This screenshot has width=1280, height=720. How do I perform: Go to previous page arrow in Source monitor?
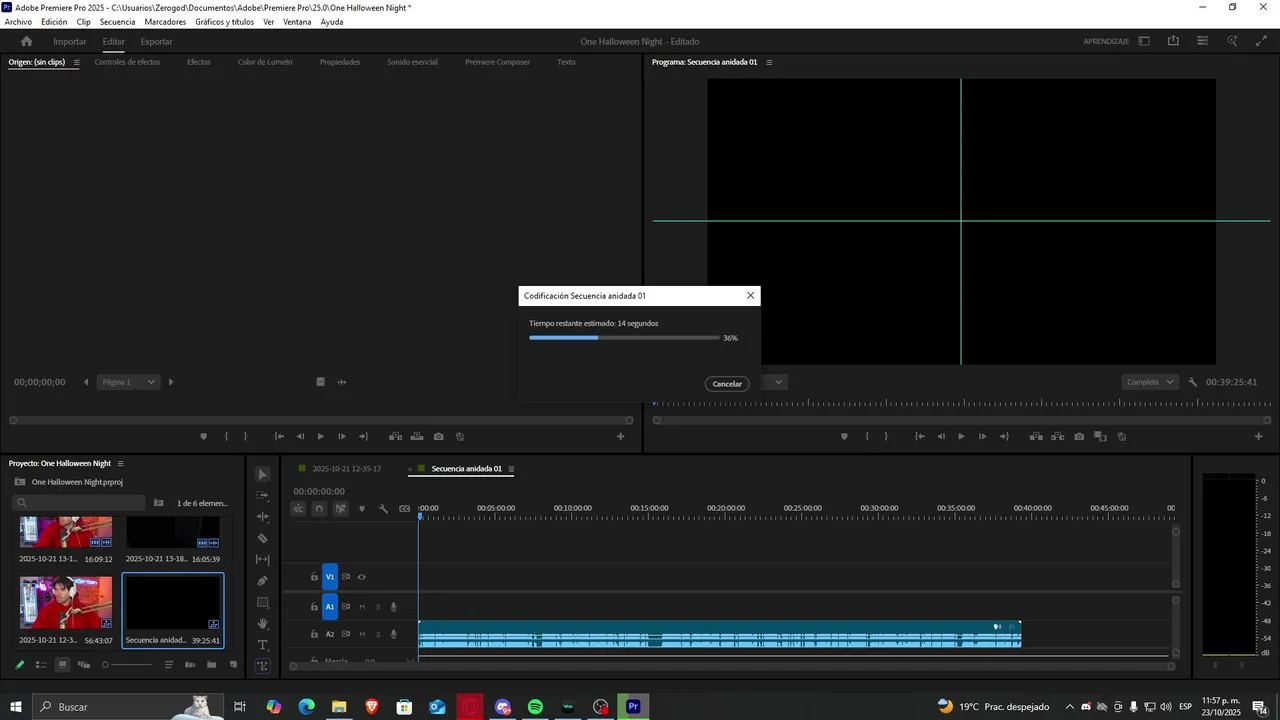coord(86,382)
